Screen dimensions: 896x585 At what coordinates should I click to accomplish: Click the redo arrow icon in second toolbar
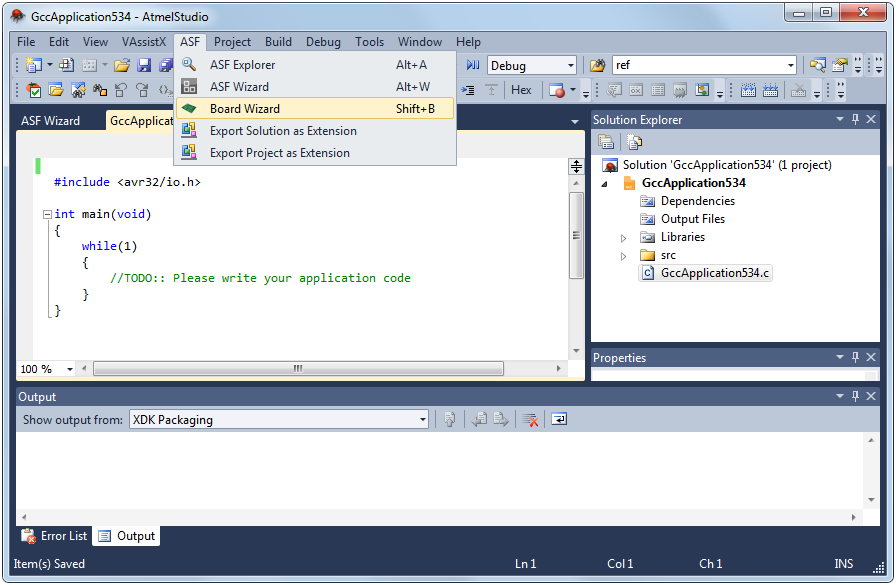[142, 90]
